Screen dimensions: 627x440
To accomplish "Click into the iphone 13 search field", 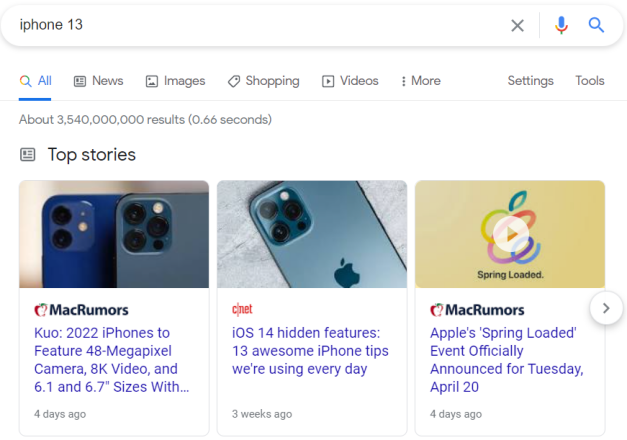I will tap(256, 25).
